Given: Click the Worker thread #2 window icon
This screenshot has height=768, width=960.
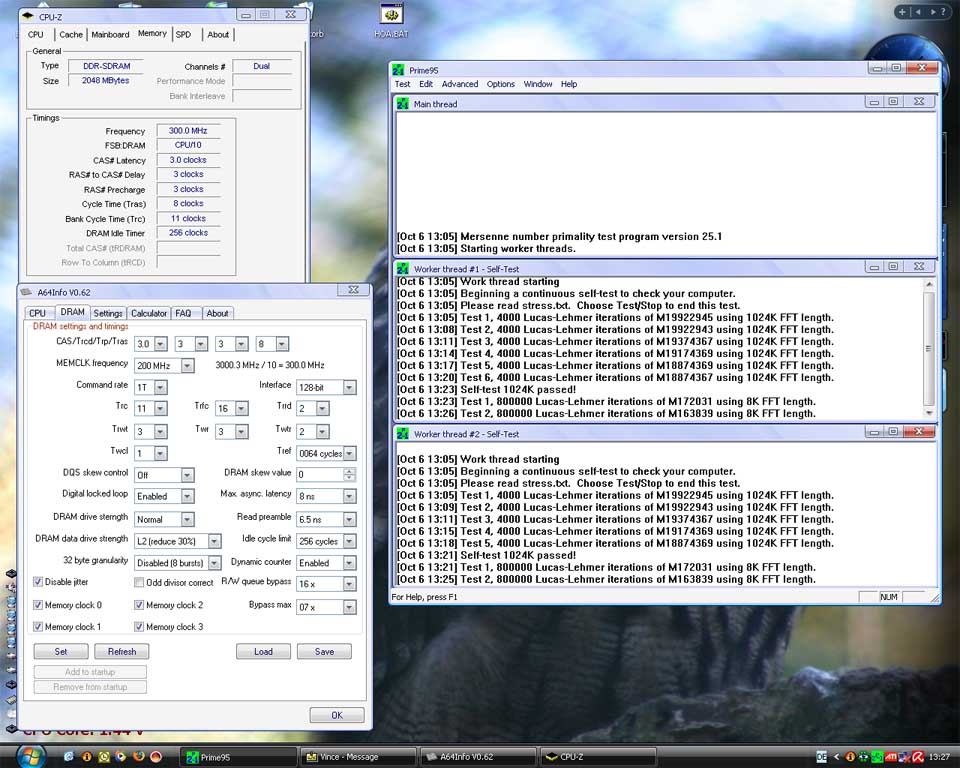Looking at the screenshot, I should [x=403, y=434].
